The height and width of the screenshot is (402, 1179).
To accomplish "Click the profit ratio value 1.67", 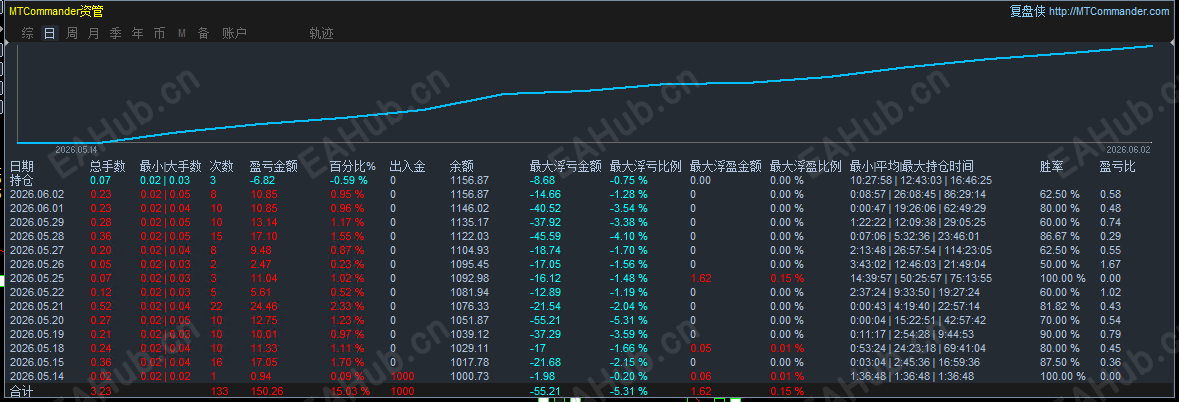I will [x=1111, y=264].
